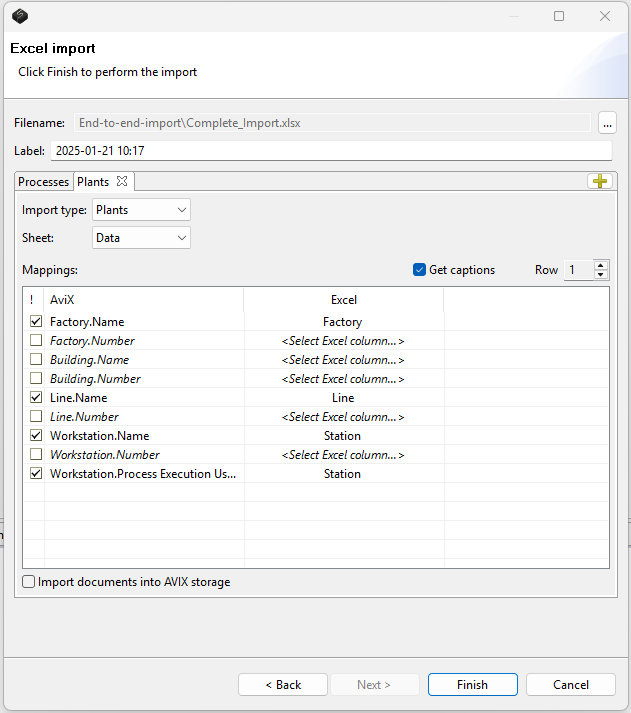Viewport: 631px width, 713px height.
Task: Decrease the Row value with down arrow
Action: tap(600, 275)
